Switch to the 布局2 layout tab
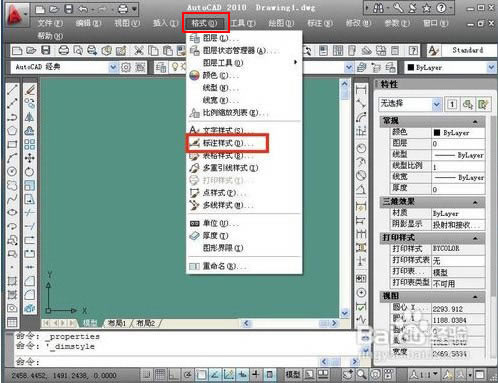The image size is (498, 383). tap(146, 323)
